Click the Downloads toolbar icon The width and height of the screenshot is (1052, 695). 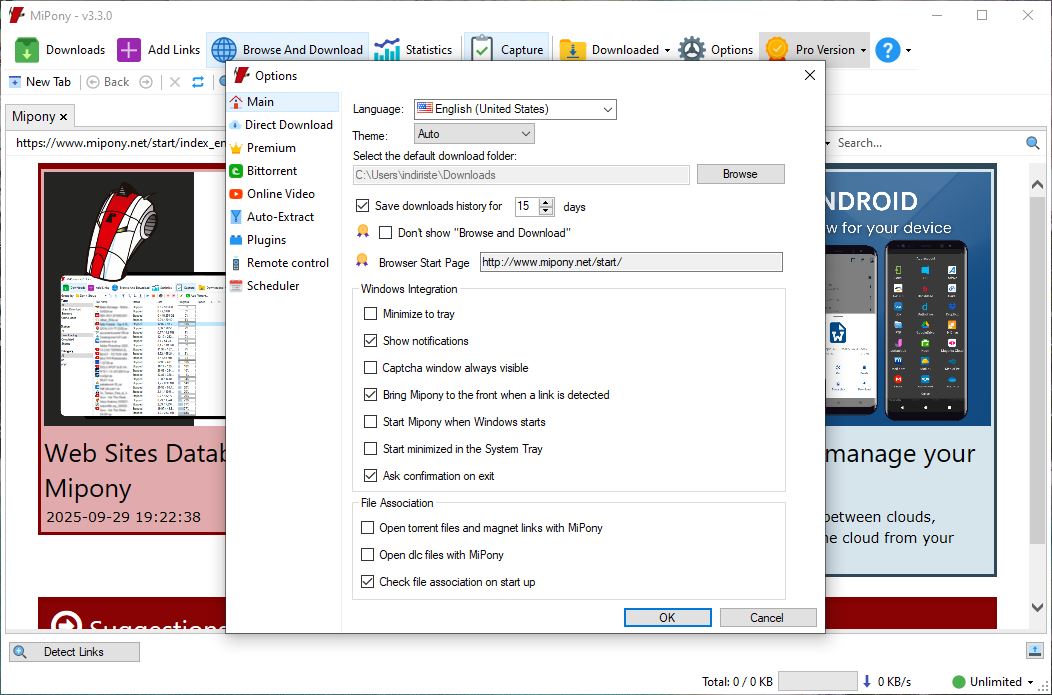28,50
